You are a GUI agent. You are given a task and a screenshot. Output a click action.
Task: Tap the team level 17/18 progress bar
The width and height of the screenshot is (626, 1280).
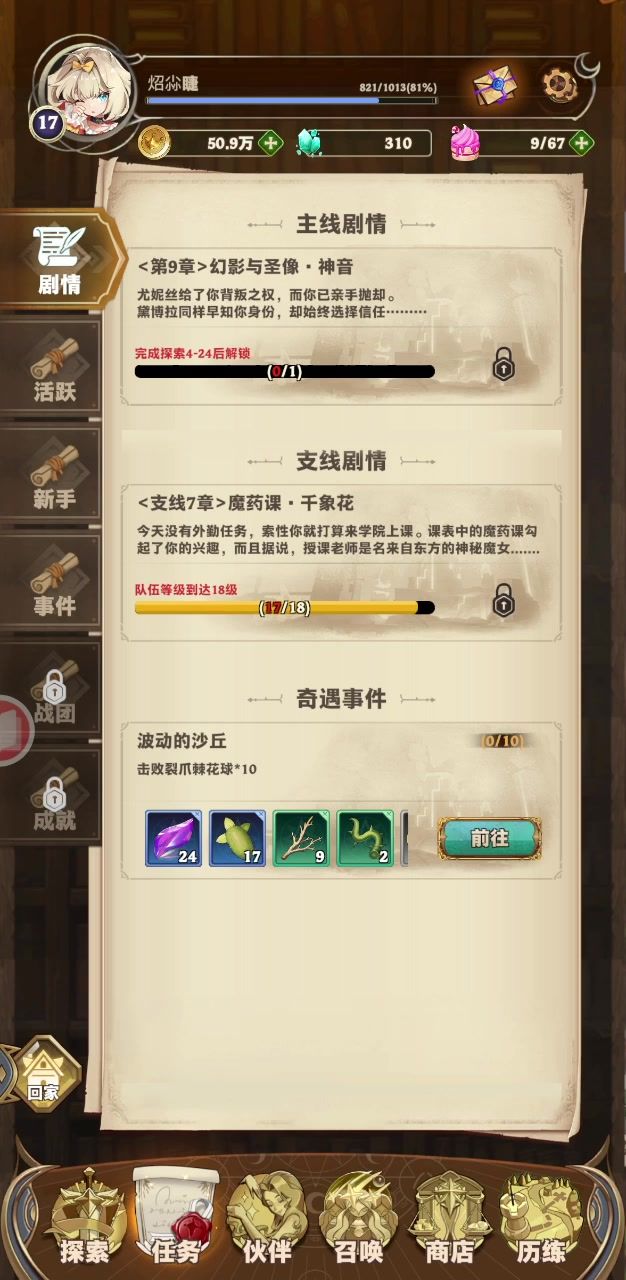coord(285,607)
